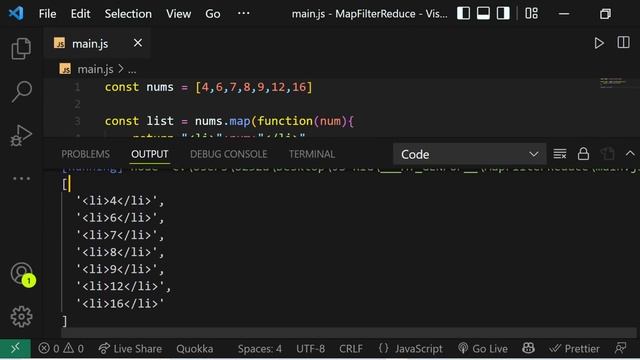The image size is (640, 360).
Task: Show errors and warnings count in status bar
Action: click(61, 349)
